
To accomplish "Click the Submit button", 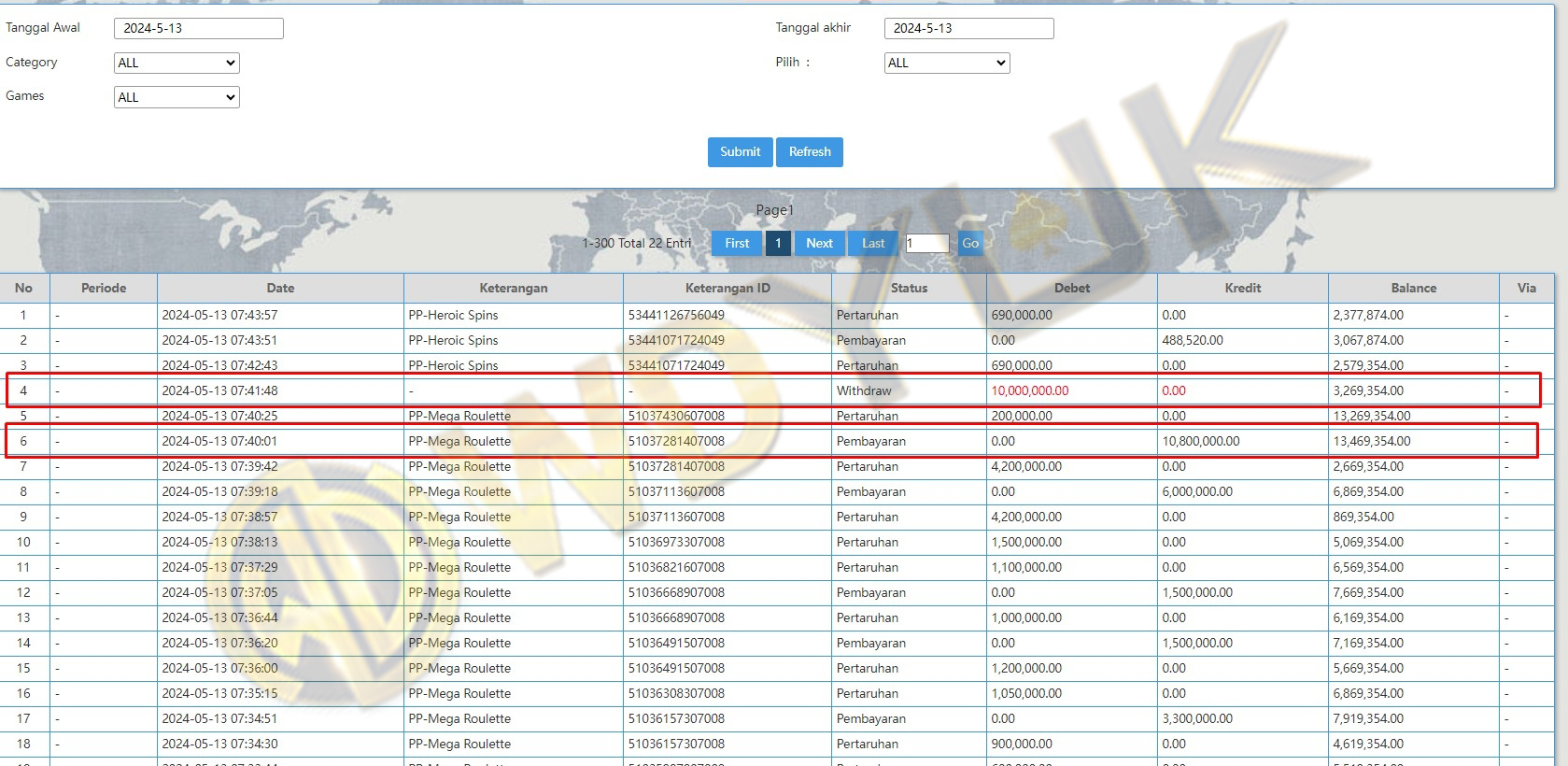I will 740,152.
